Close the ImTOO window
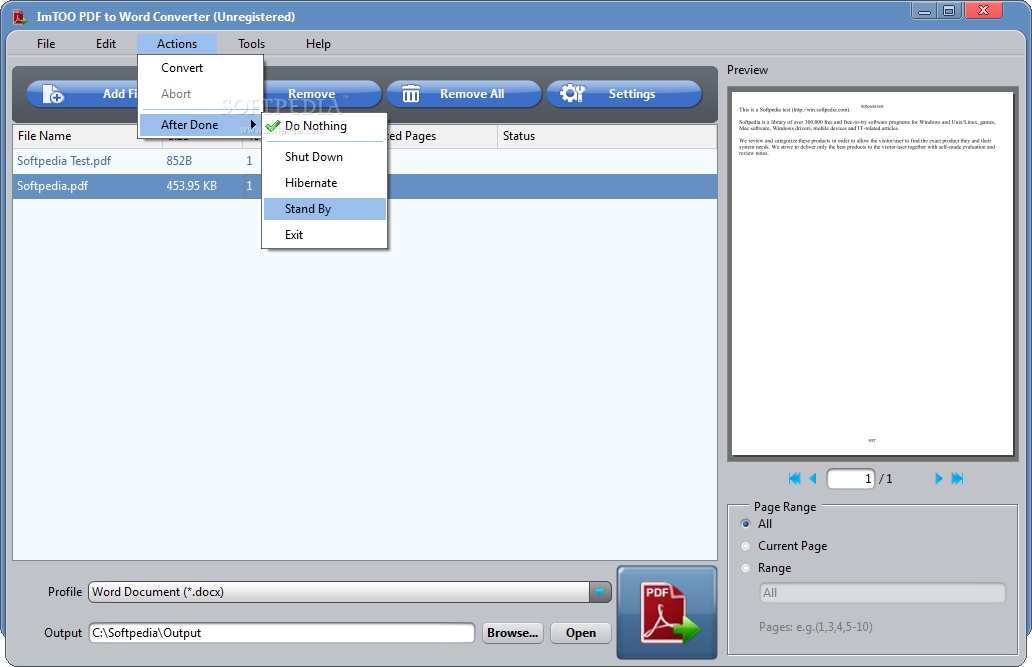The width and height of the screenshot is (1032, 667). click(983, 11)
